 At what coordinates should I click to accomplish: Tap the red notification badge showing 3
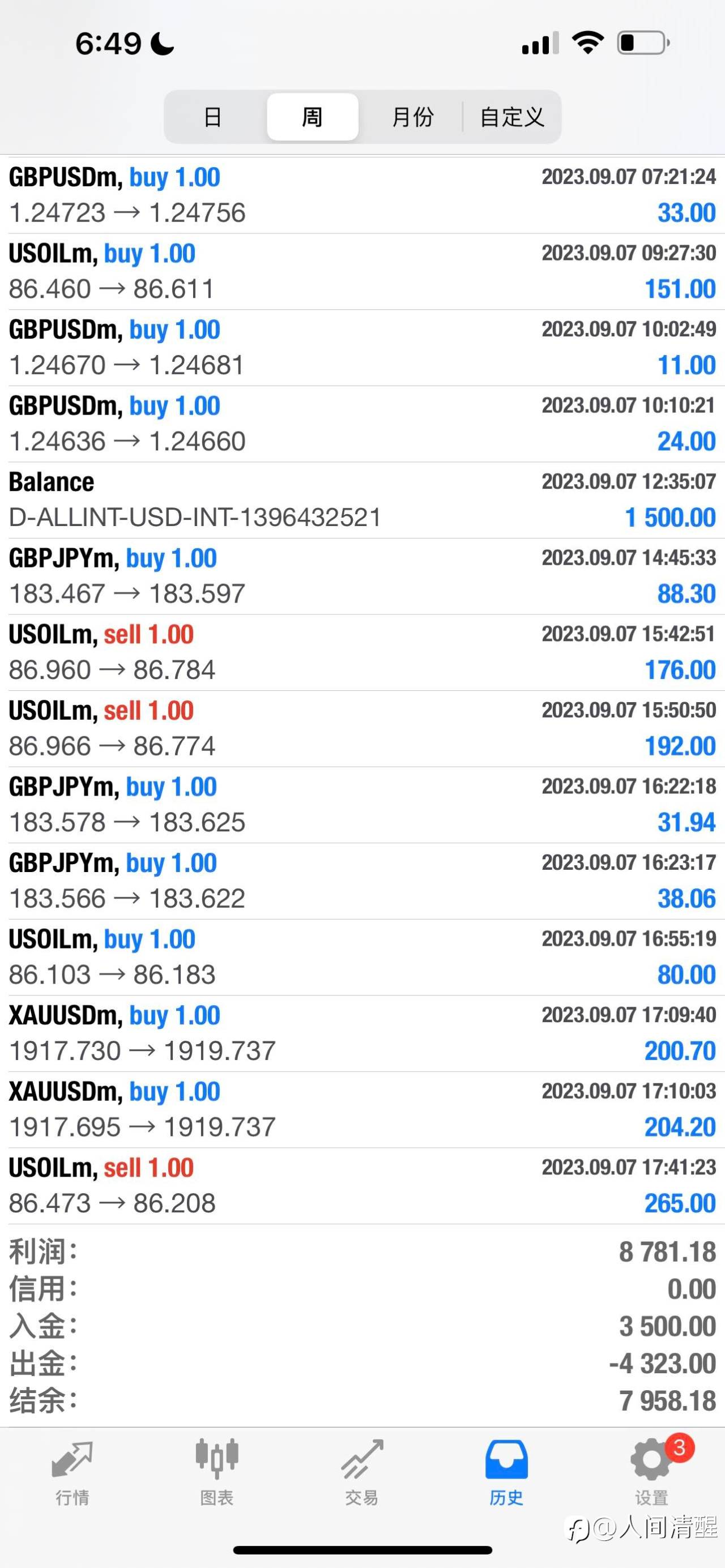pos(679,1447)
